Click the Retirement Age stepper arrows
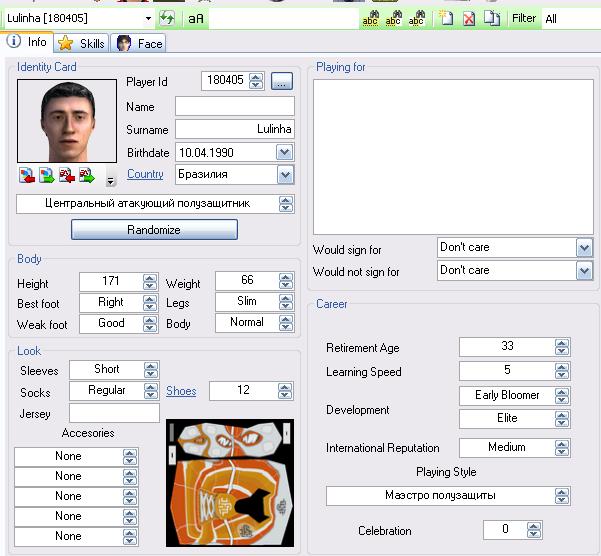The height and width of the screenshot is (556, 601). pyautogui.click(x=562, y=347)
